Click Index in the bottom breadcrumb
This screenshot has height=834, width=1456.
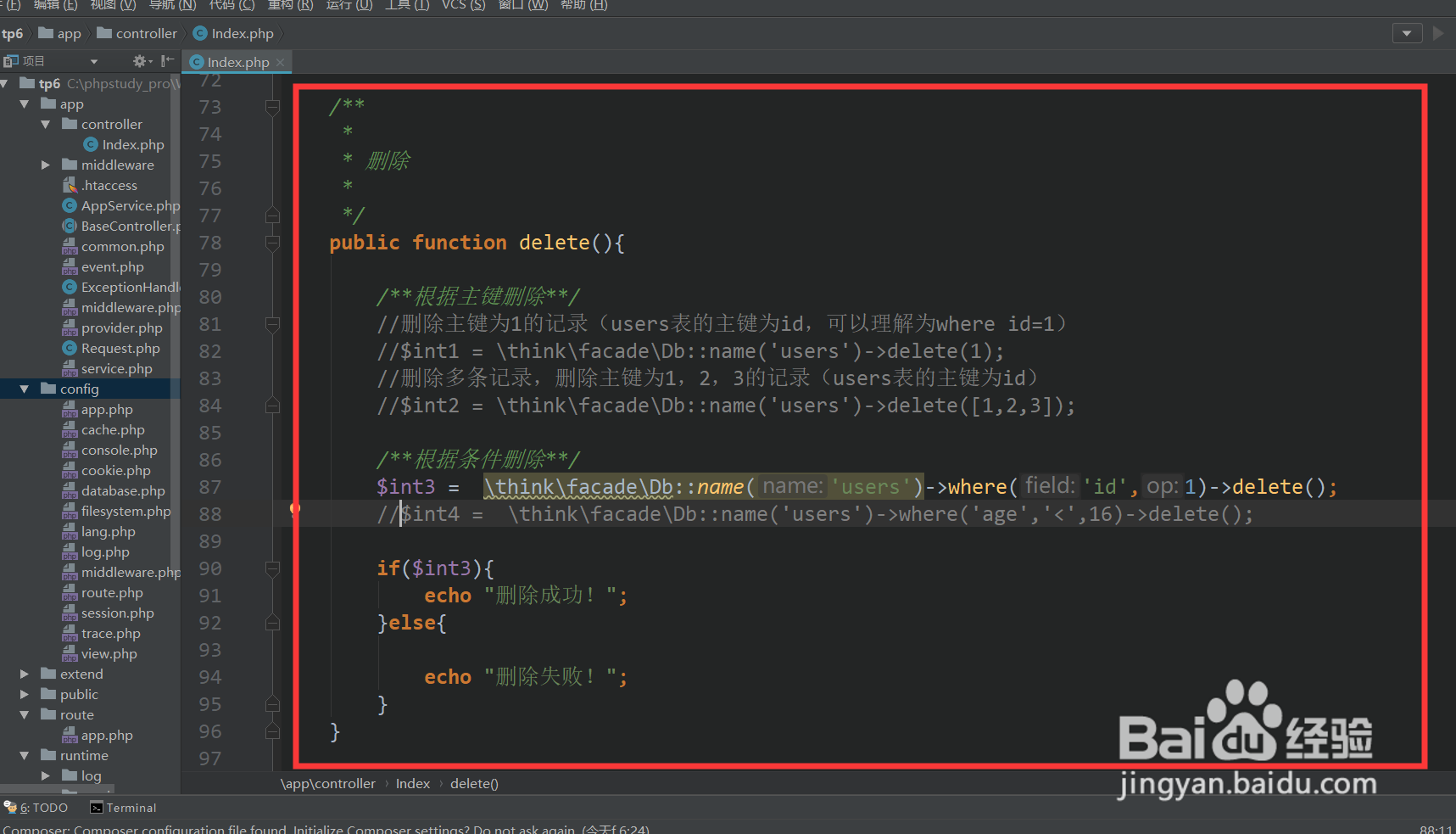click(x=413, y=783)
